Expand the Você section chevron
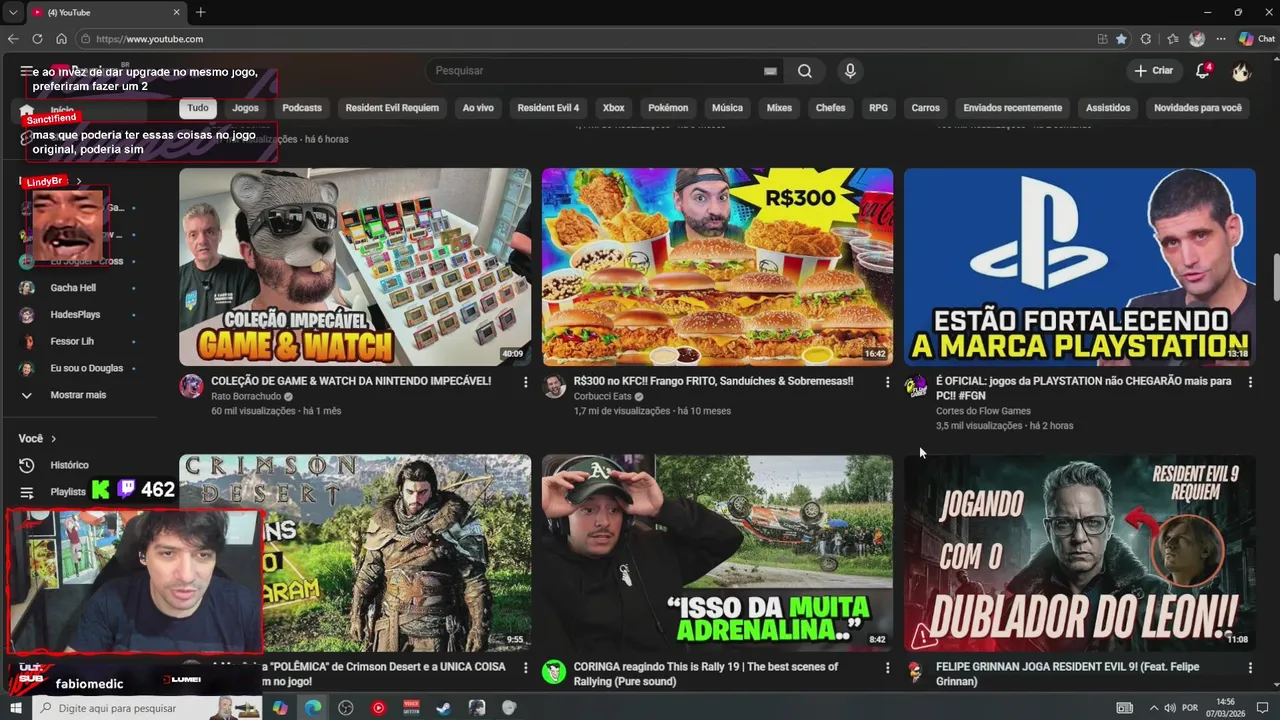This screenshot has height=720, width=1280. pyautogui.click(x=54, y=439)
